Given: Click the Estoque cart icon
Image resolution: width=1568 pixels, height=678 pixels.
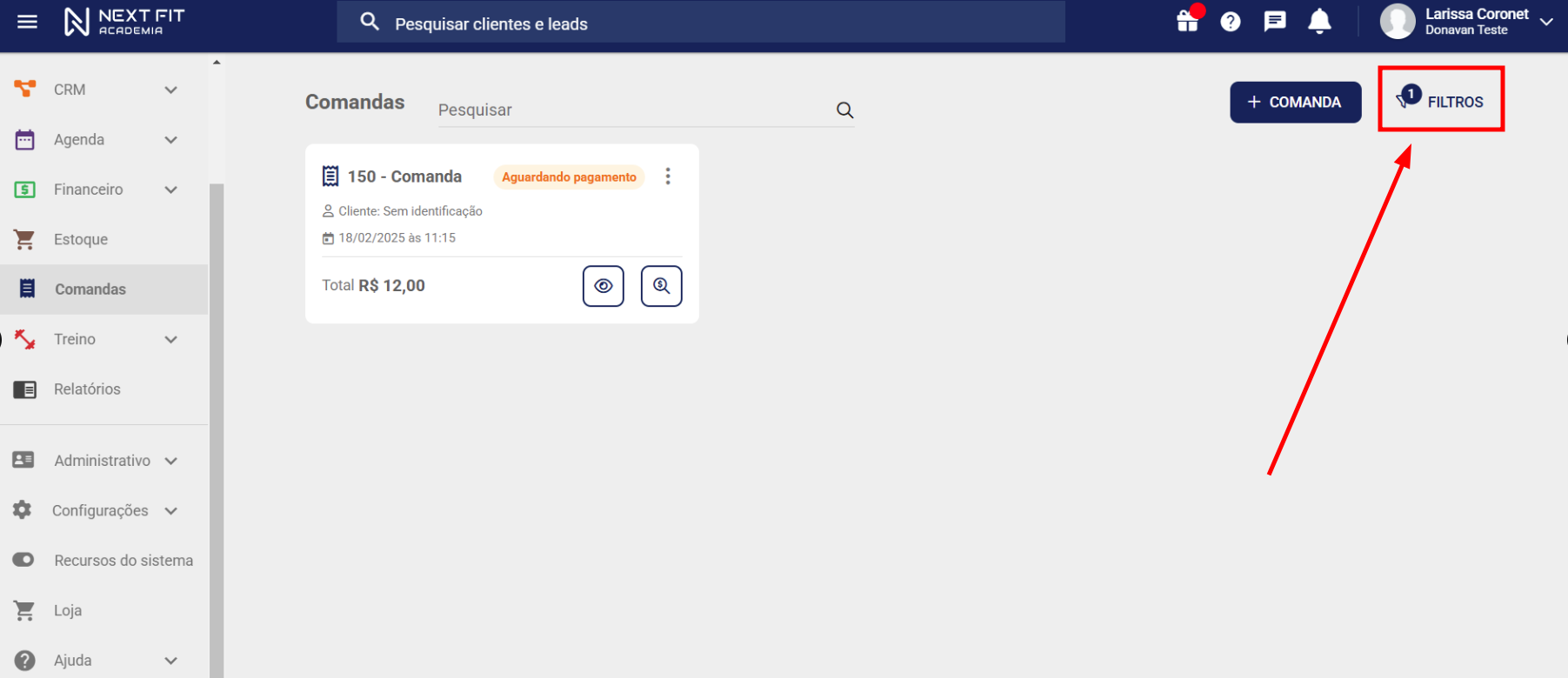Looking at the screenshot, I should 24,239.
